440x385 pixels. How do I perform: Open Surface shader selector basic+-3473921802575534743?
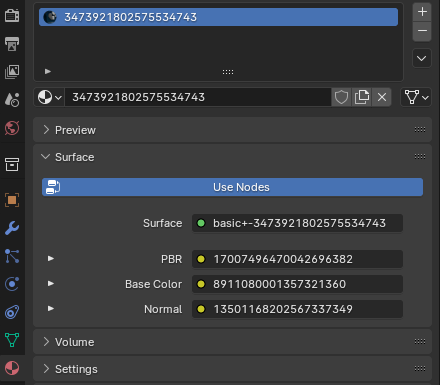coord(297,223)
